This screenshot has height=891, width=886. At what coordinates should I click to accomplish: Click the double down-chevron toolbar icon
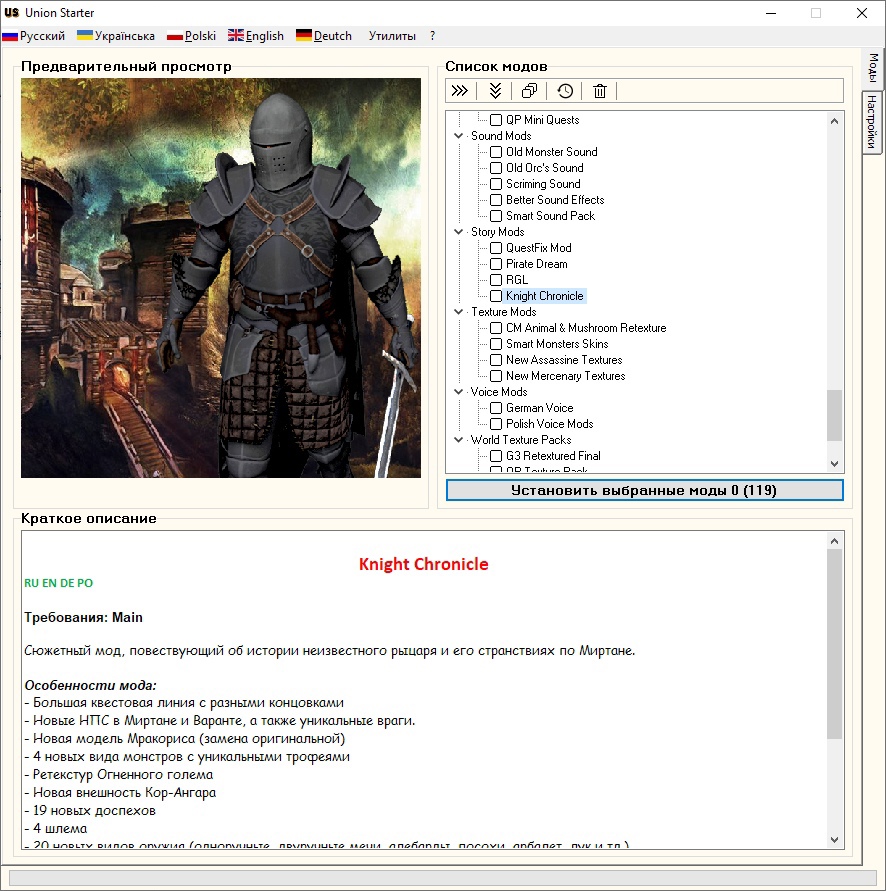pyautogui.click(x=494, y=91)
